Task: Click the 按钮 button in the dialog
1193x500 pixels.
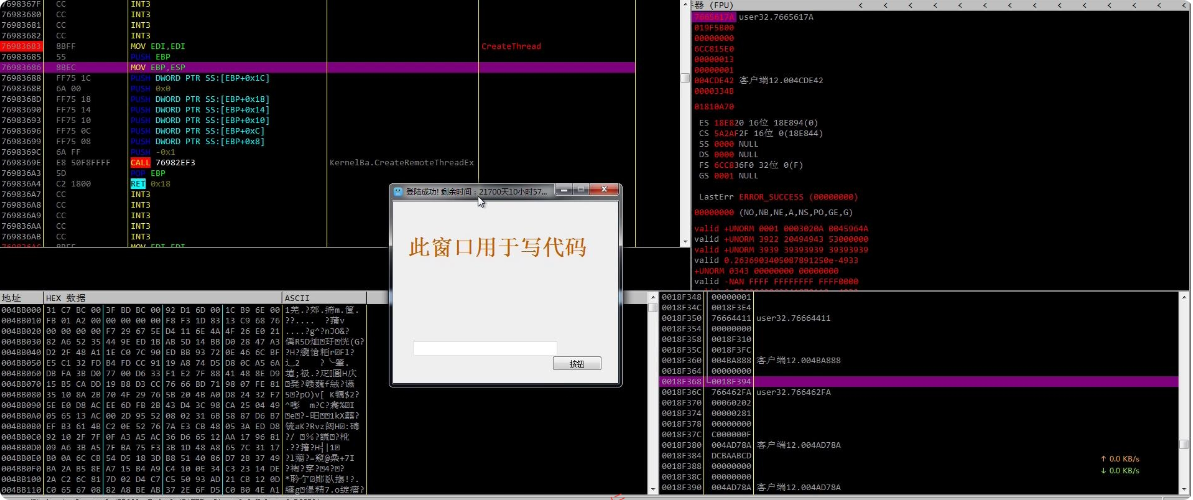Action: 577,364
